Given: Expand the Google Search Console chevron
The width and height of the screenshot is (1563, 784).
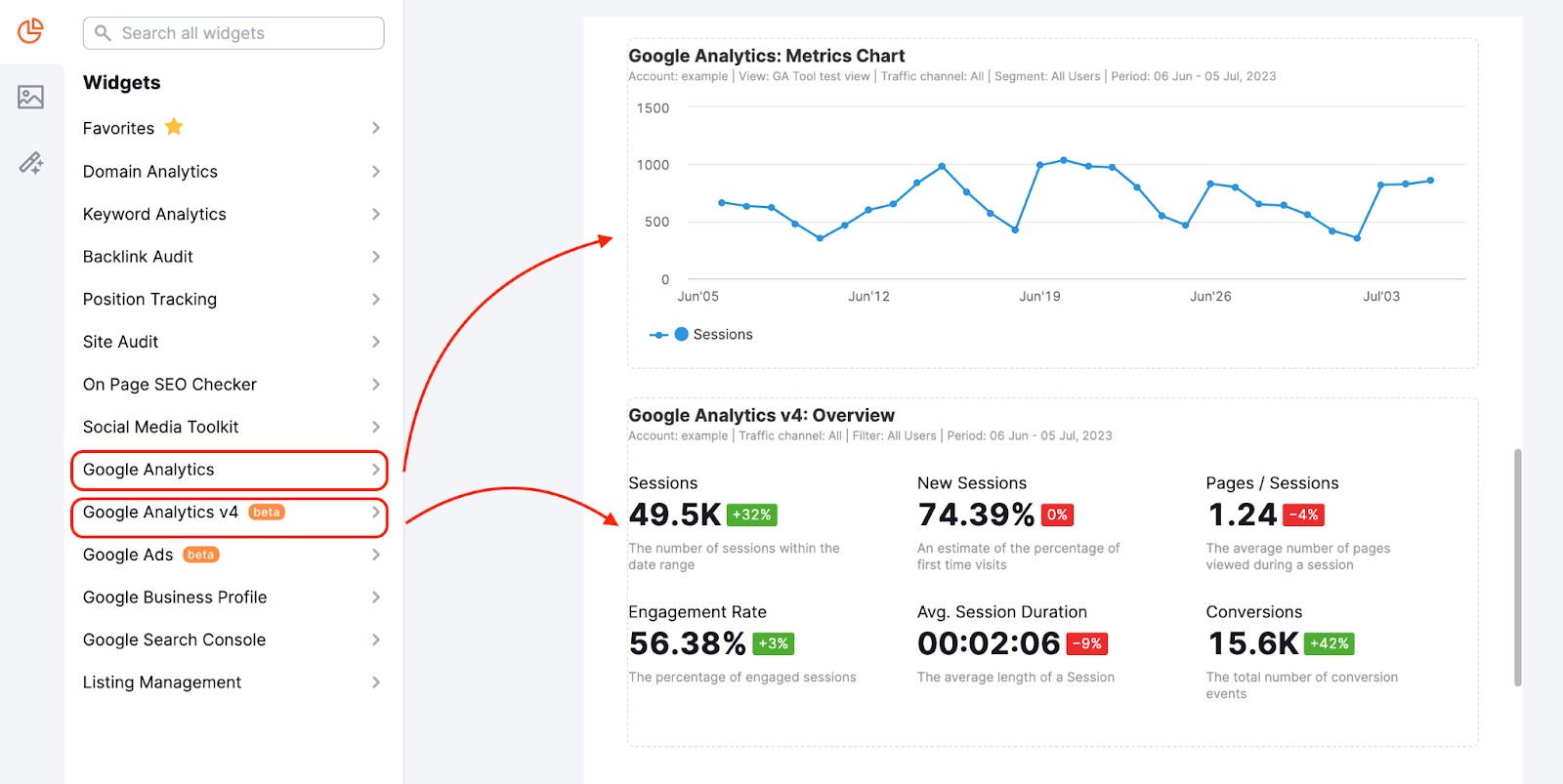Looking at the screenshot, I should tap(376, 640).
